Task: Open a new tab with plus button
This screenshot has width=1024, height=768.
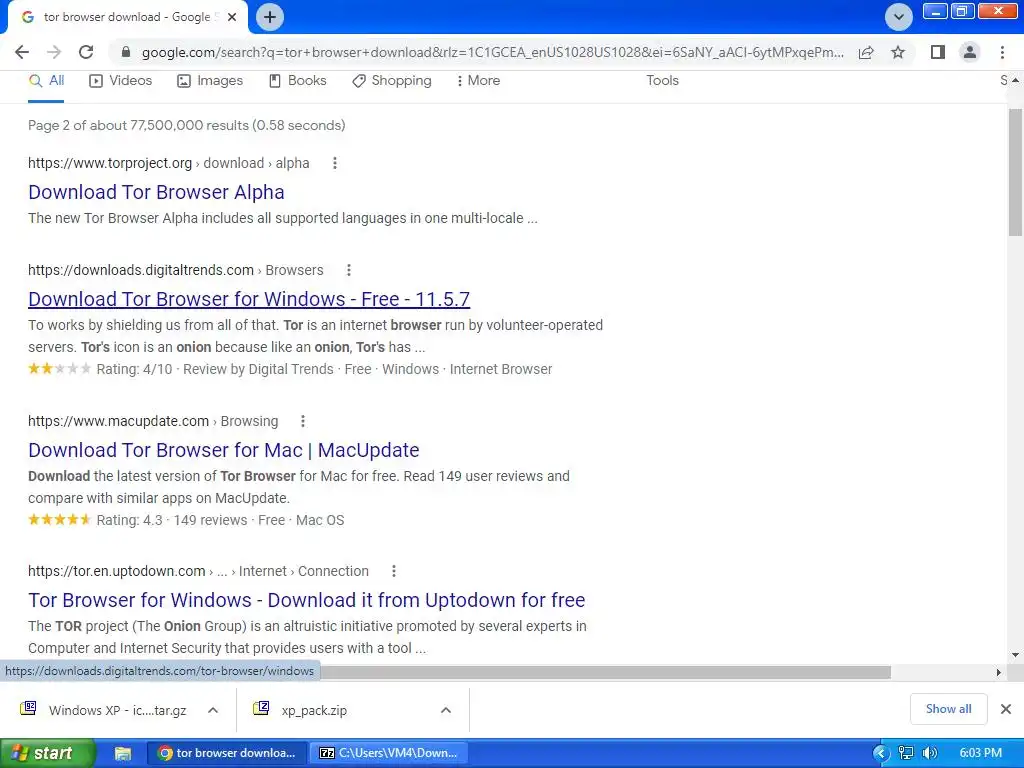Action: pyautogui.click(x=270, y=17)
